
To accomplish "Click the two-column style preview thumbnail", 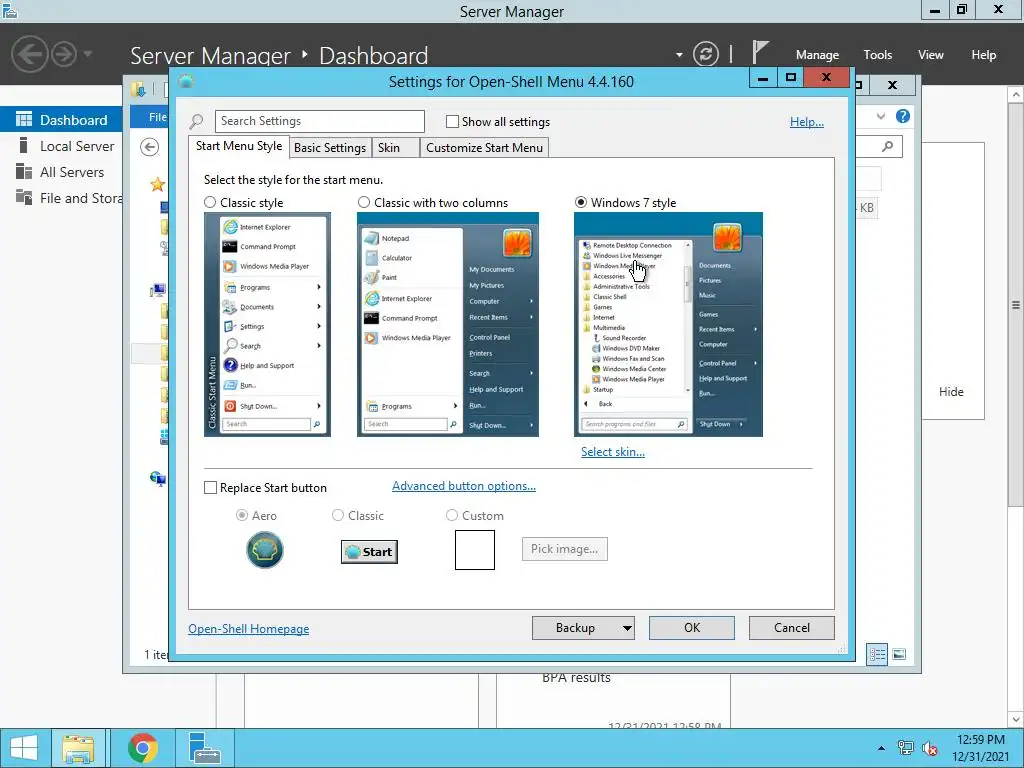I will pos(448,325).
